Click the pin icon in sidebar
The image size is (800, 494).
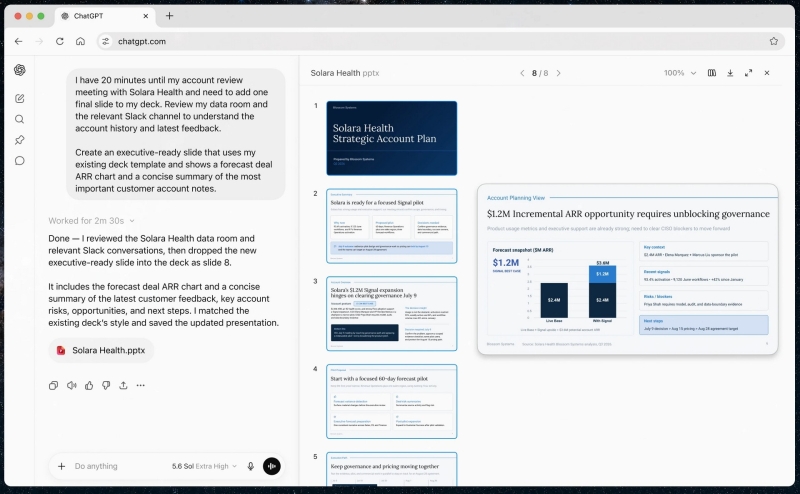pyautogui.click(x=19, y=140)
